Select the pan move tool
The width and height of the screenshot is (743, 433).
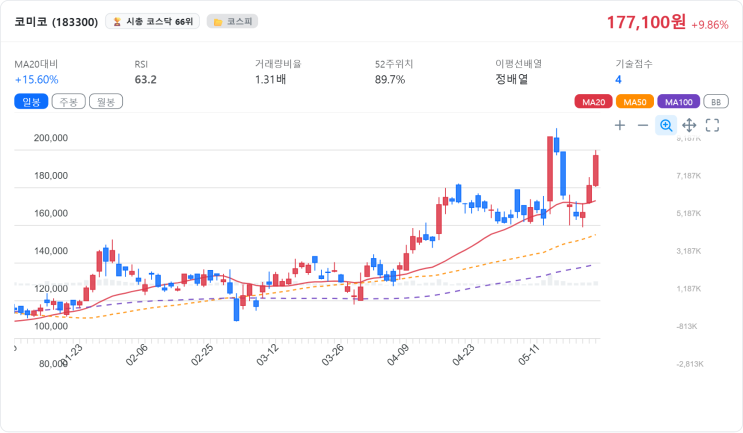(x=689, y=126)
